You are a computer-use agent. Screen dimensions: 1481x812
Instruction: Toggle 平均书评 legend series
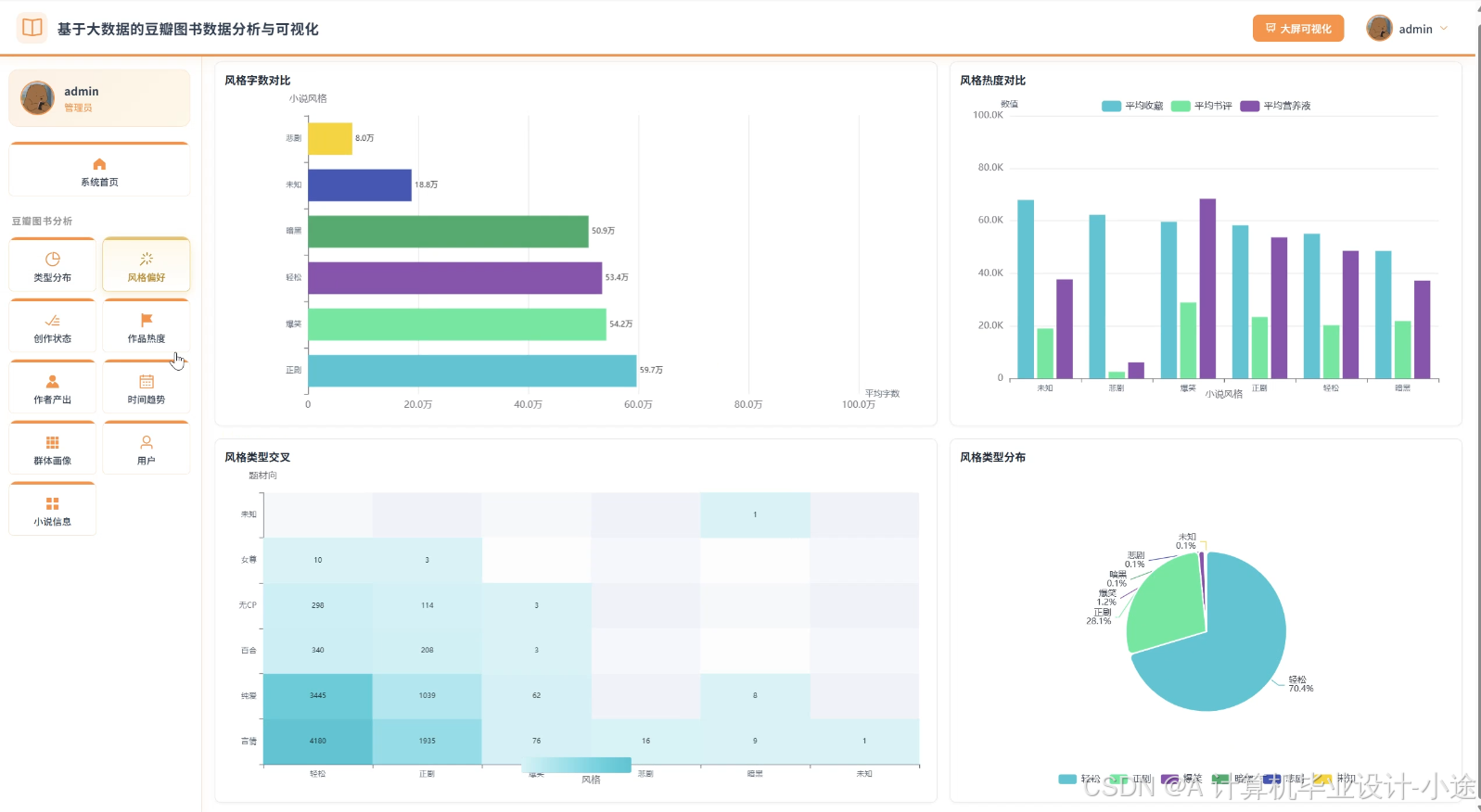point(1202,106)
